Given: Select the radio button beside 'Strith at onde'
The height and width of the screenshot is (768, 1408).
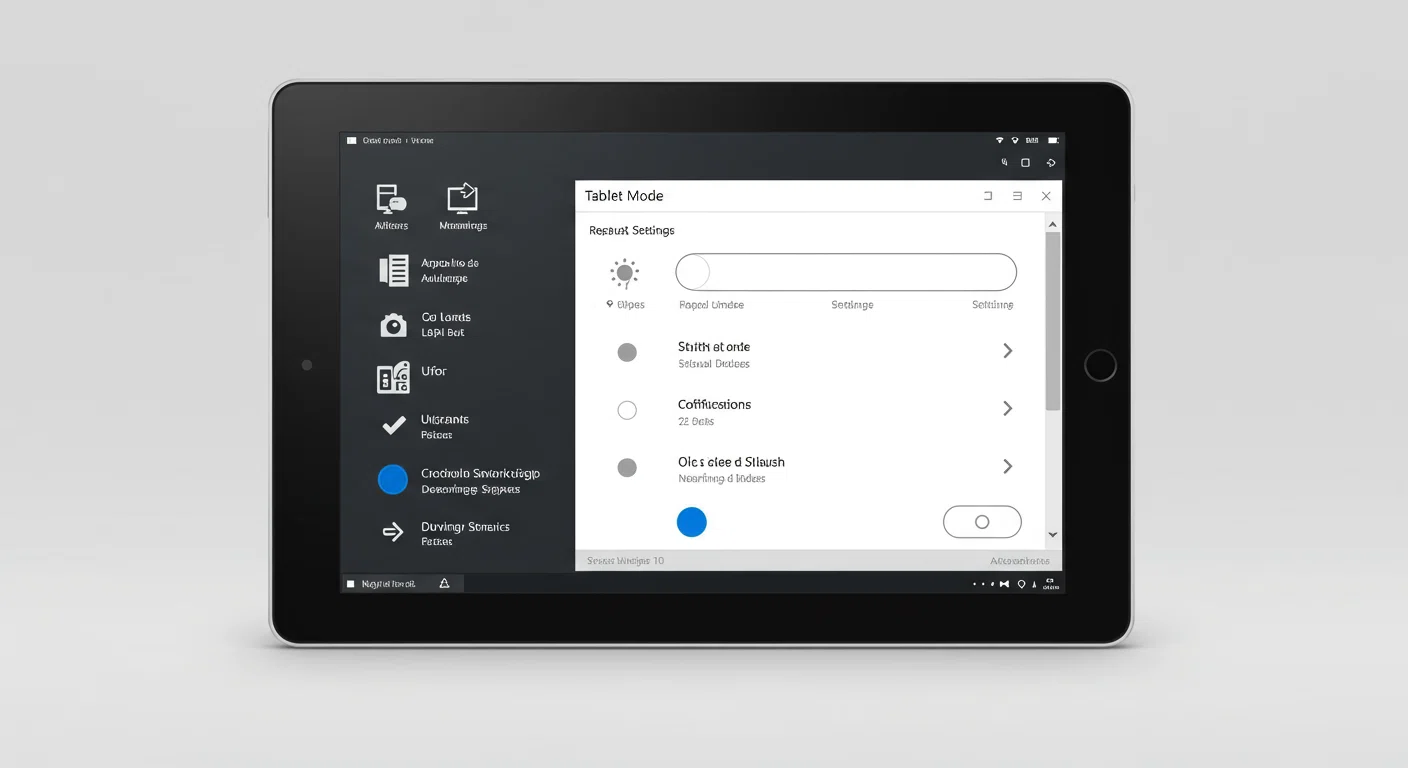Looking at the screenshot, I should tap(627, 352).
